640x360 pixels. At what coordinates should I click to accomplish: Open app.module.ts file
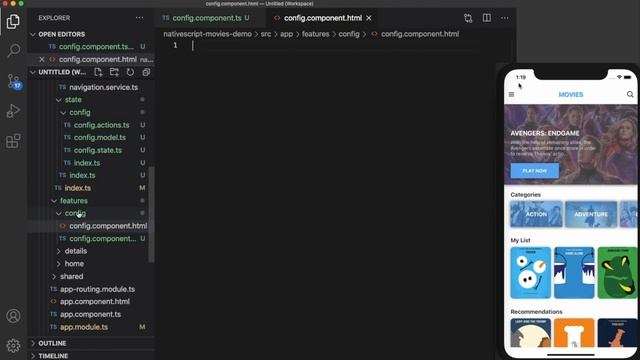click(84, 327)
